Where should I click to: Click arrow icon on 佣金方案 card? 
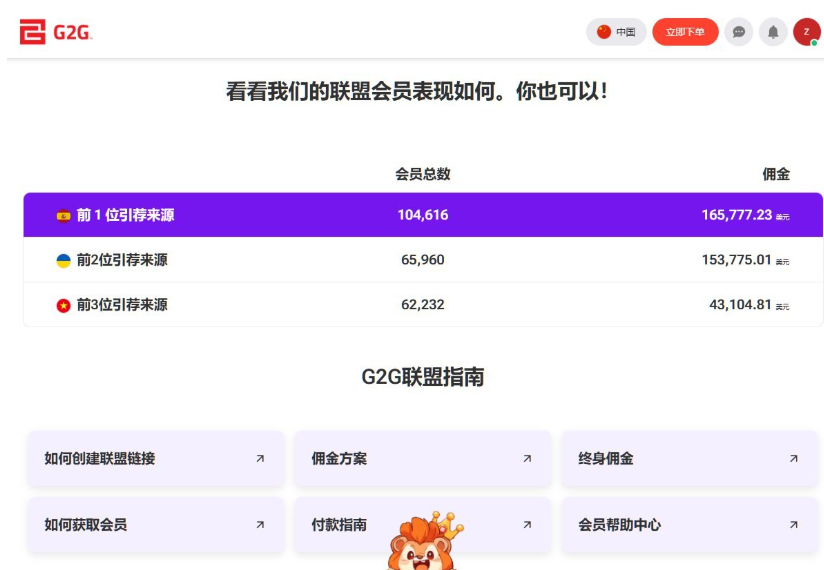(x=527, y=459)
